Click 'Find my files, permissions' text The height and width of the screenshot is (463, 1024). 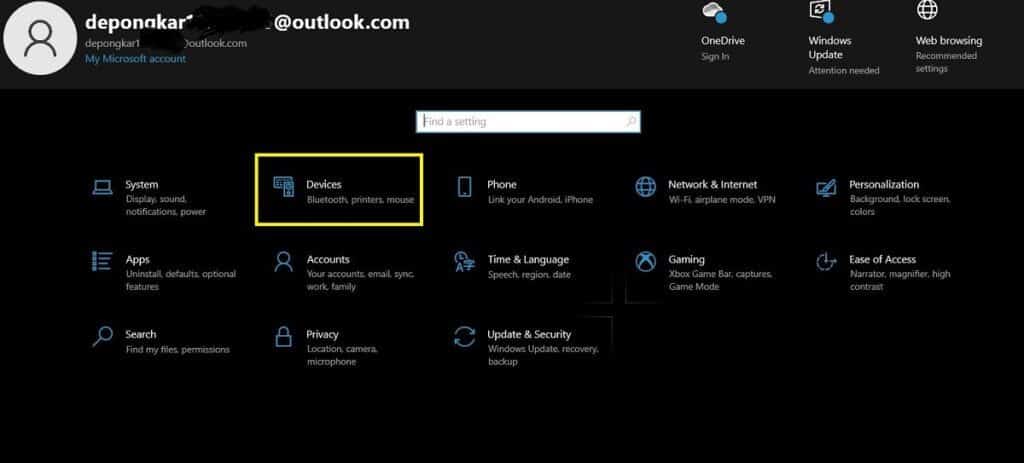[x=178, y=350]
